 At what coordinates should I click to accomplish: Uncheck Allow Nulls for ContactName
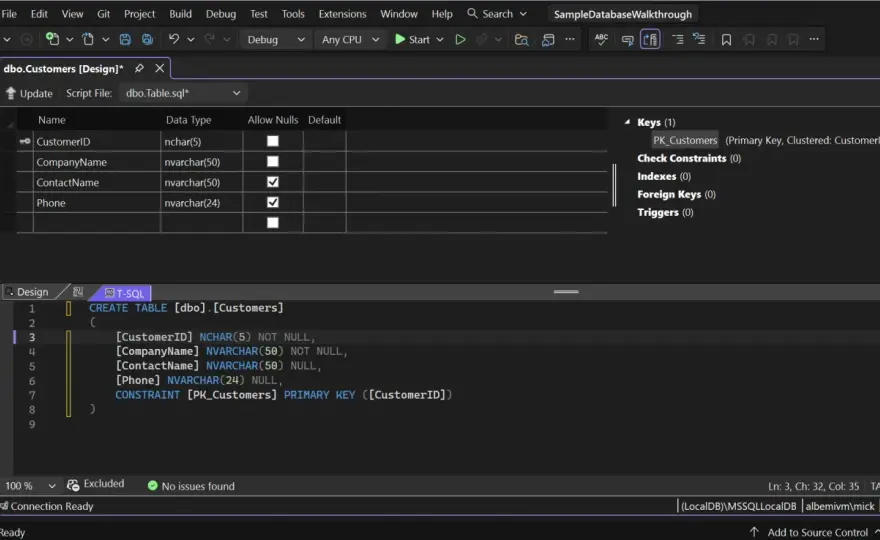coord(273,182)
